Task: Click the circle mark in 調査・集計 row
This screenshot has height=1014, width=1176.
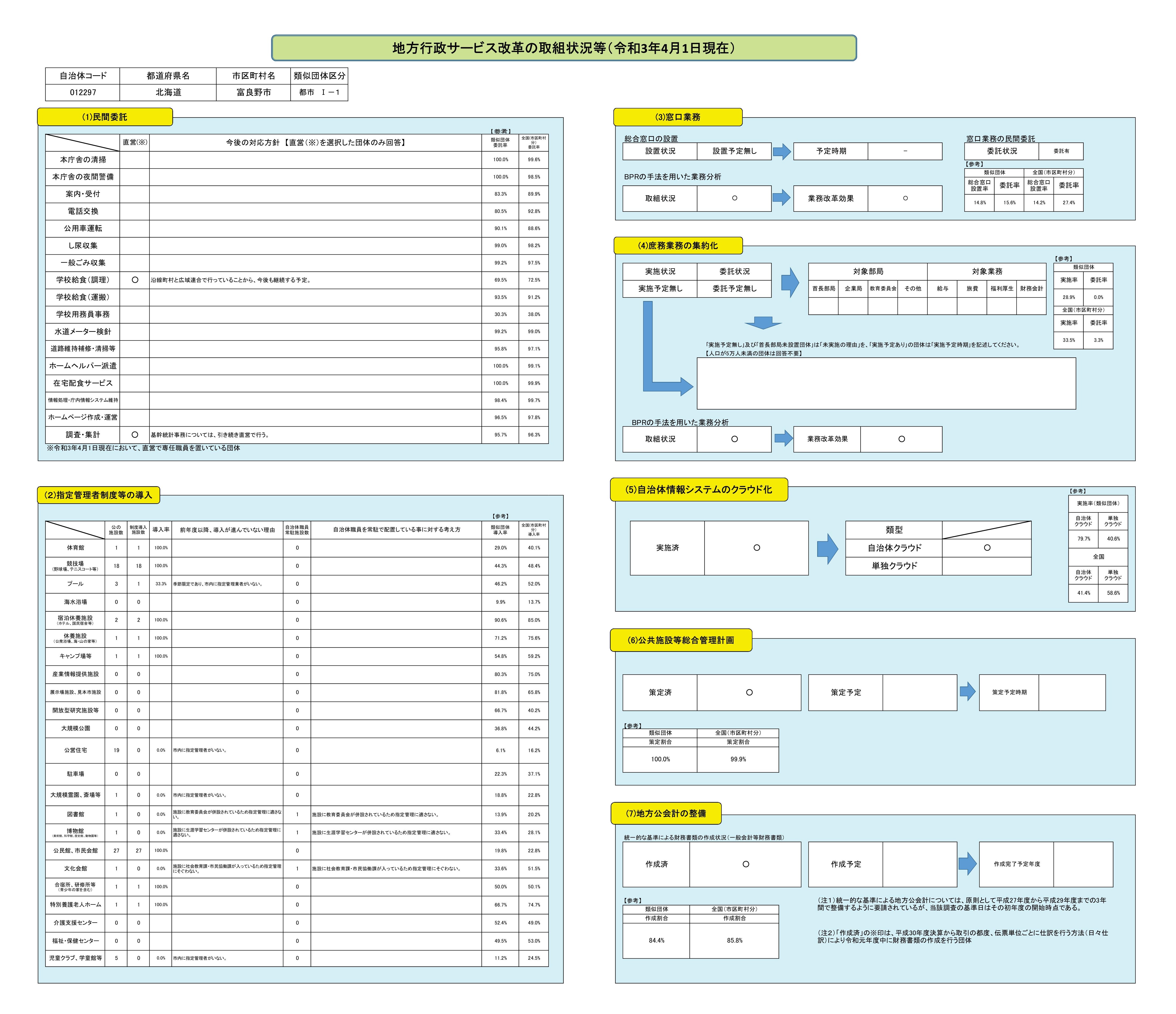Action: point(135,435)
